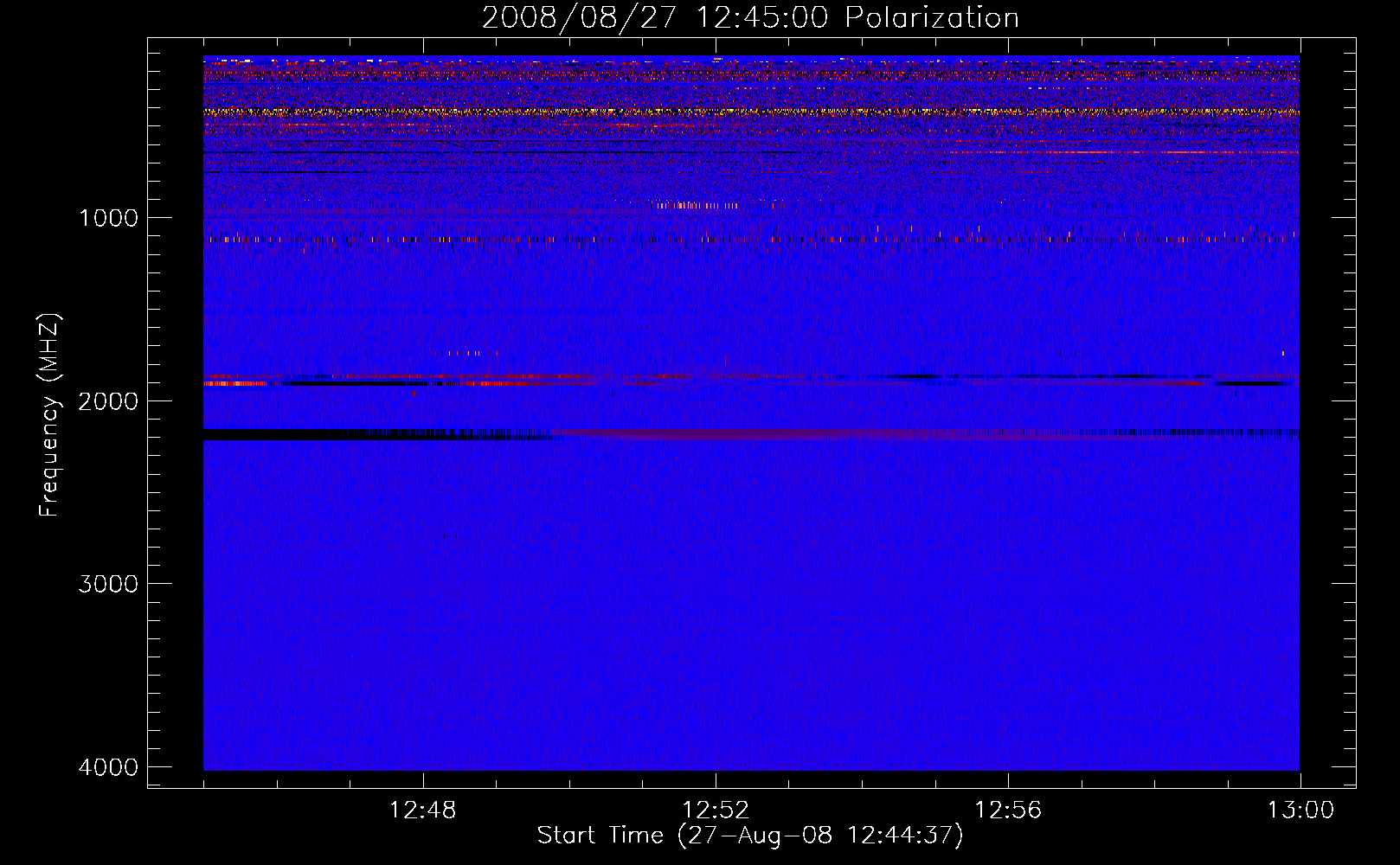The image size is (1400, 865).
Task: Click the "Frequency (MHZ)" axis label
Action: tap(50, 414)
